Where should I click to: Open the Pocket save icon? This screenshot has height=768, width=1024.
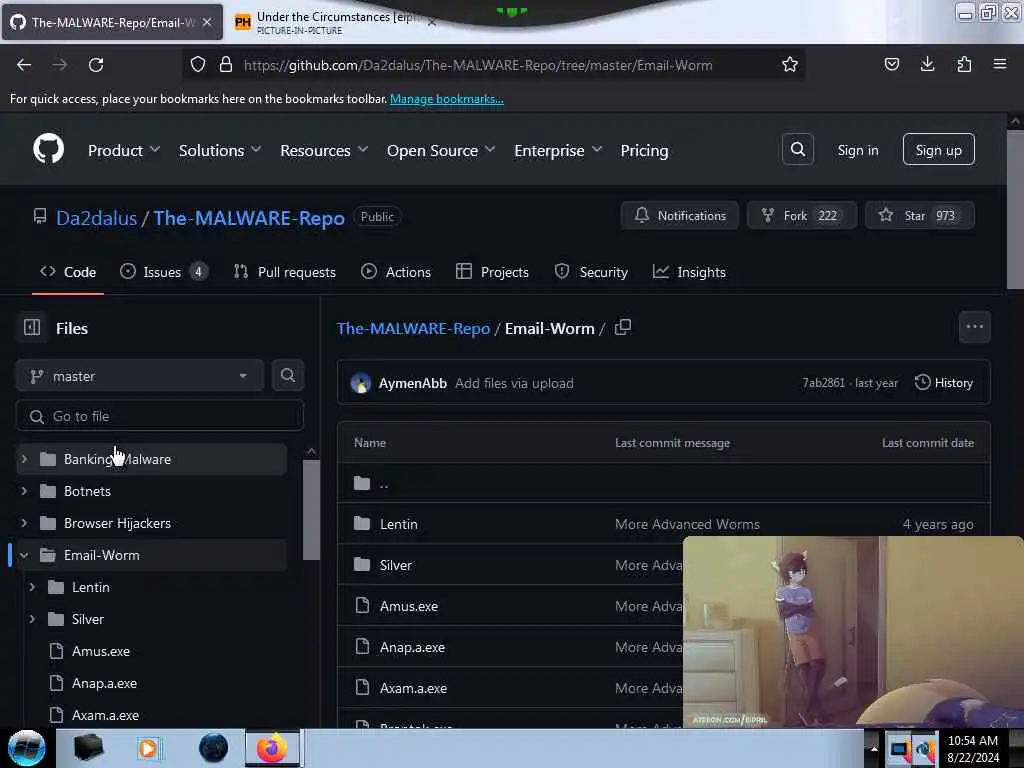point(891,64)
